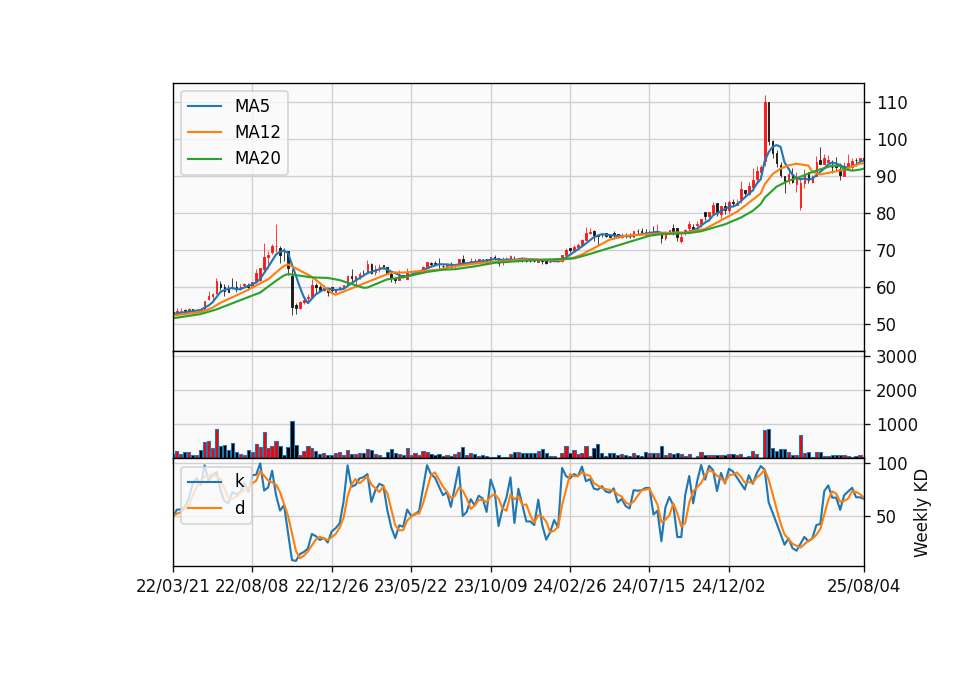The image size is (960, 690).
Task: Click the 22/03/21 date tick label
Action: [173, 586]
